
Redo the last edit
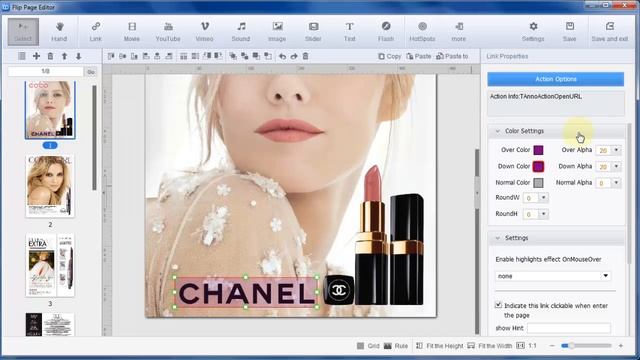coord(294,56)
